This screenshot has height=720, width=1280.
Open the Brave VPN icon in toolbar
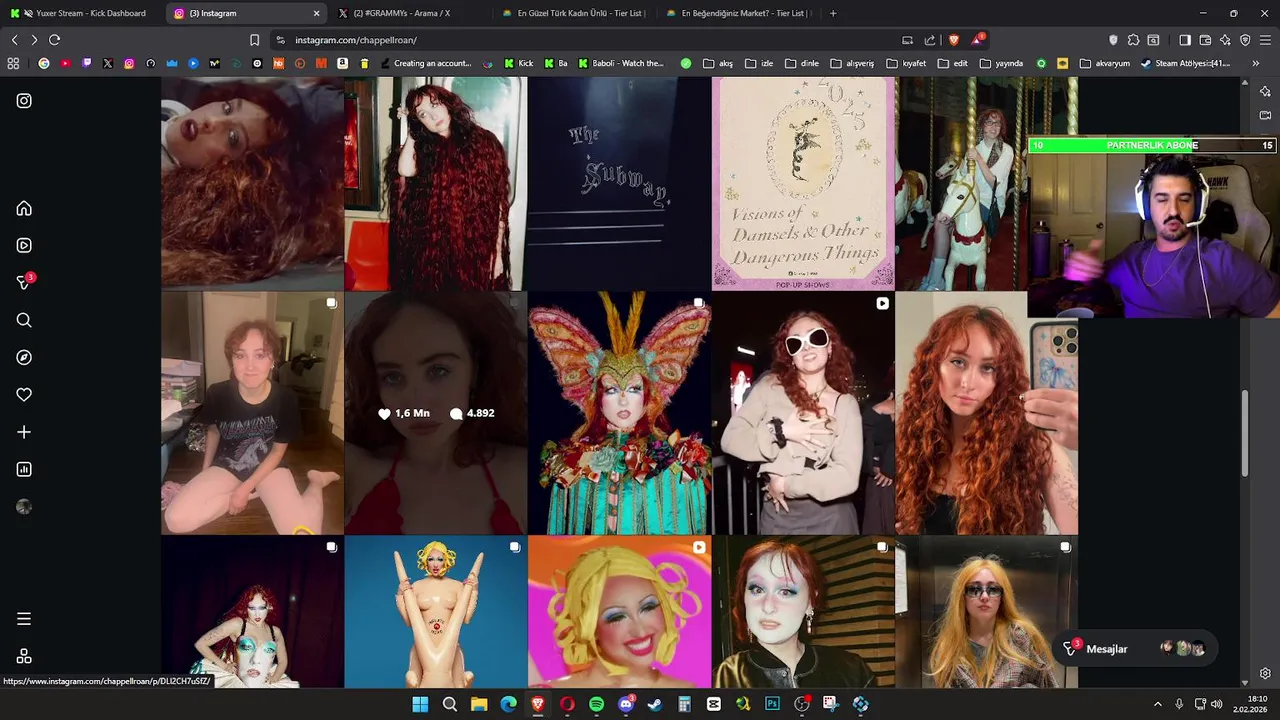point(1245,40)
